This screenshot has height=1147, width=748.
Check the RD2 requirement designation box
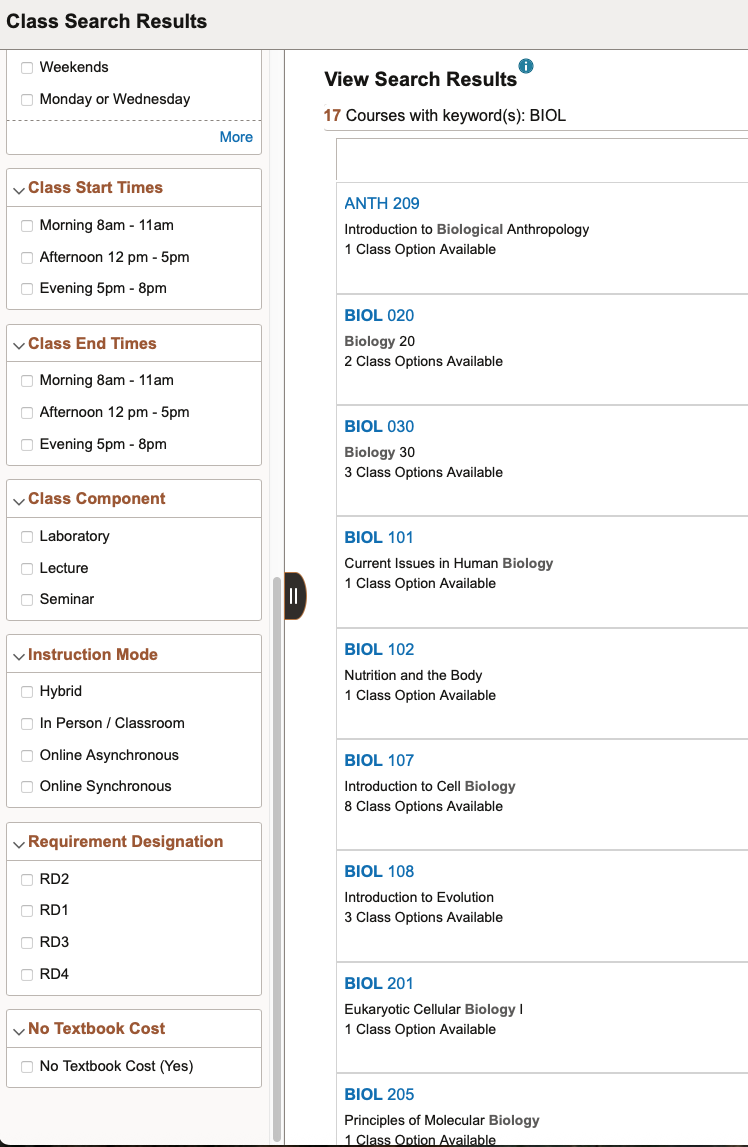click(27, 880)
